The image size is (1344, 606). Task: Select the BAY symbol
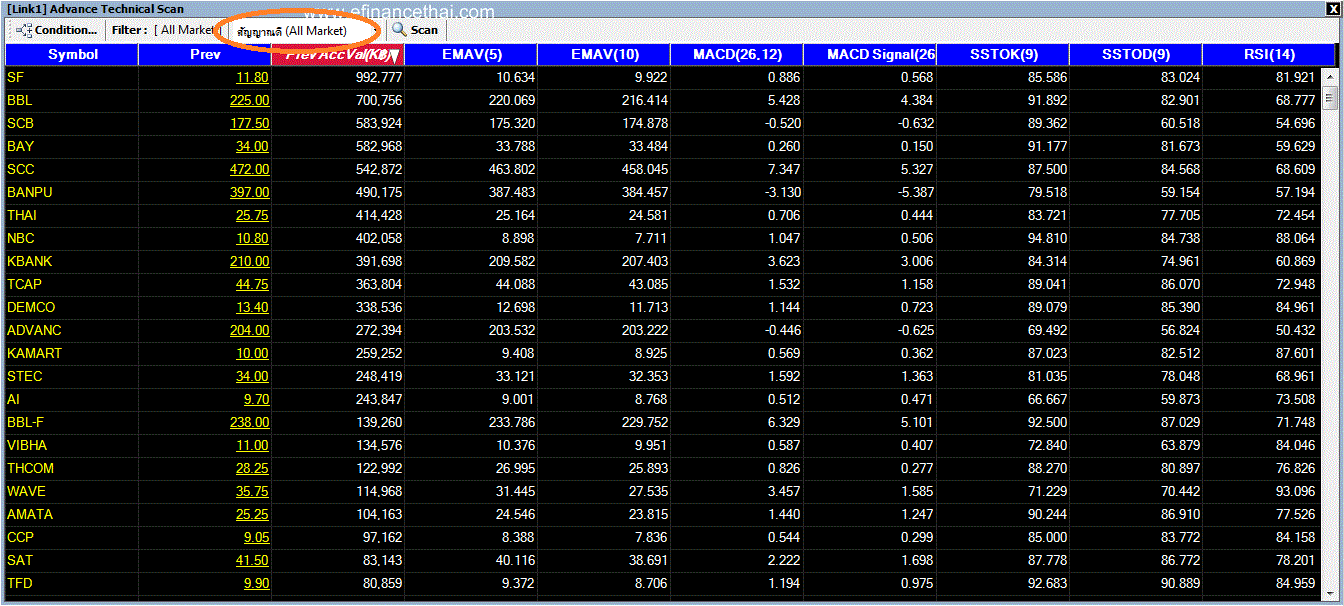[x=20, y=146]
